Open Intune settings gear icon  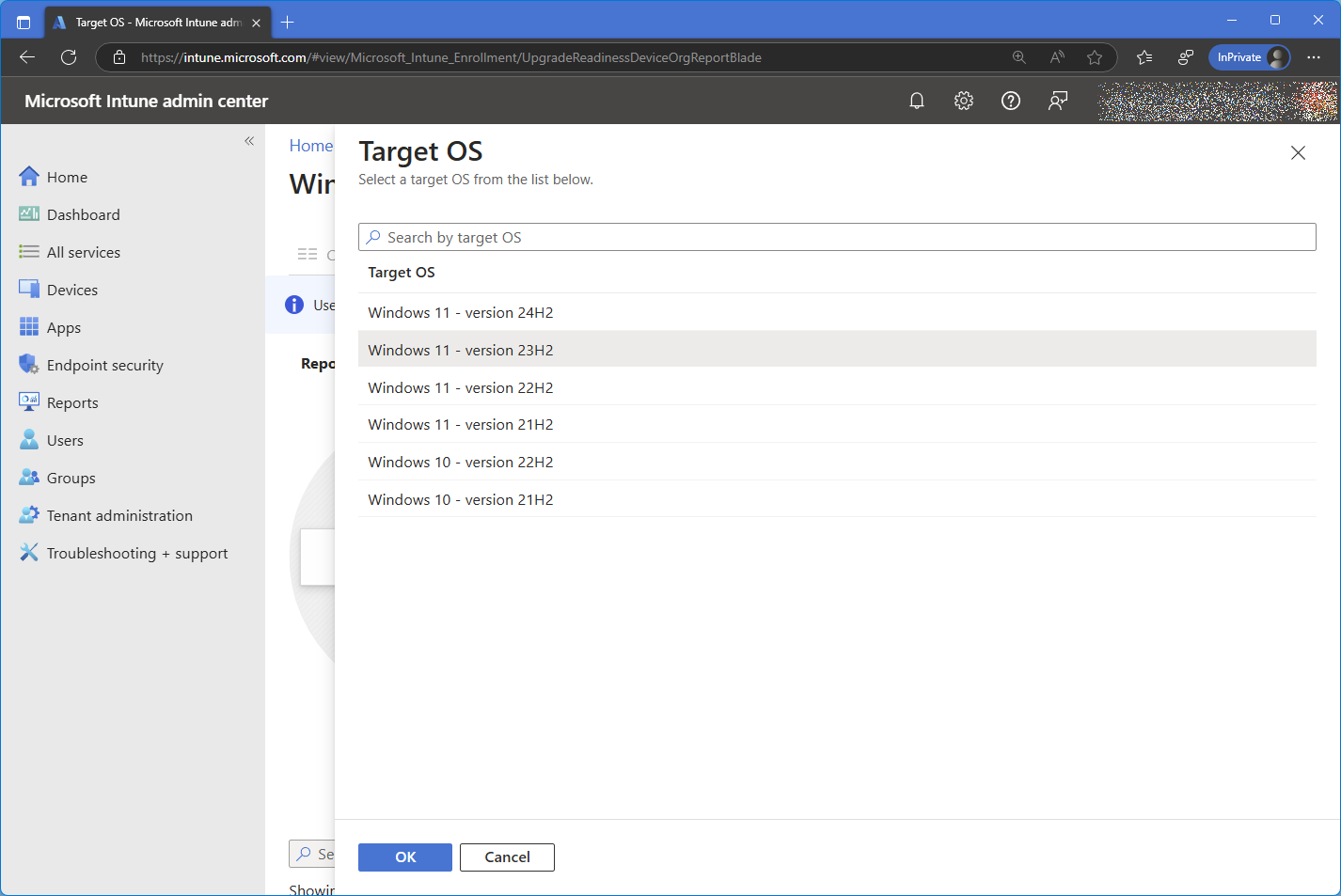tap(964, 101)
